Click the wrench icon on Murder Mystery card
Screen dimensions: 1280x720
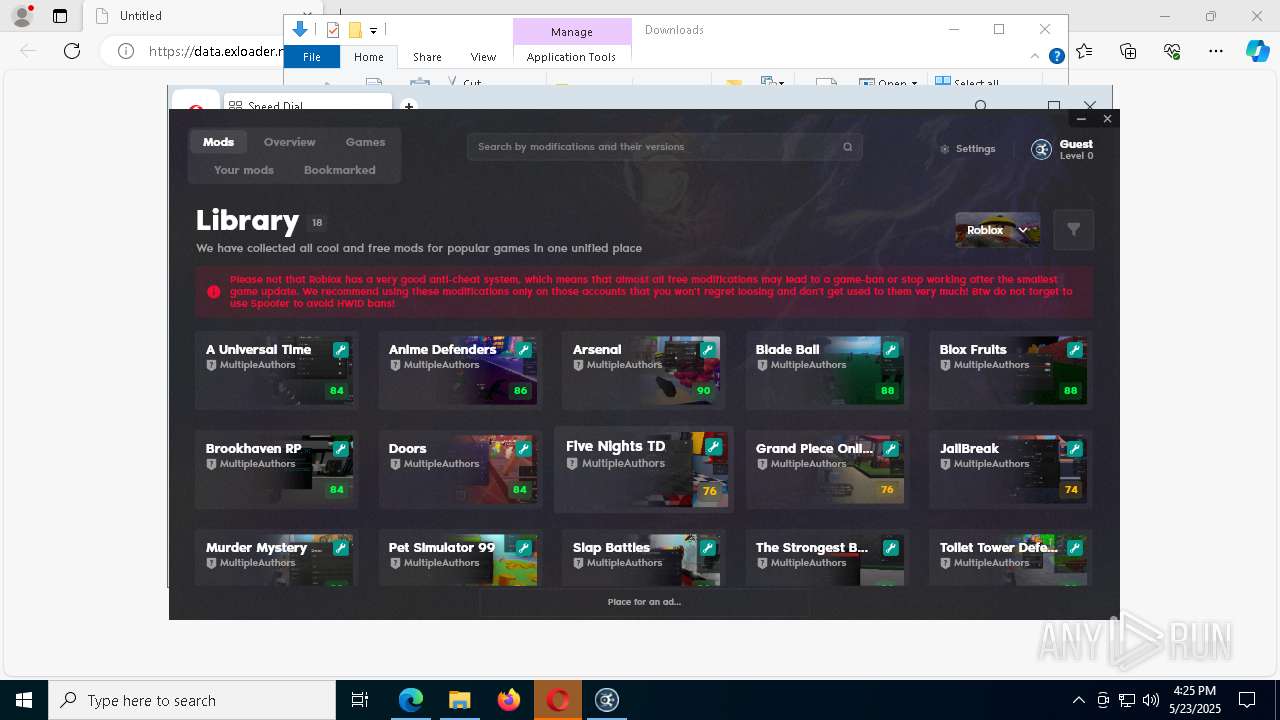tap(341, 548)
